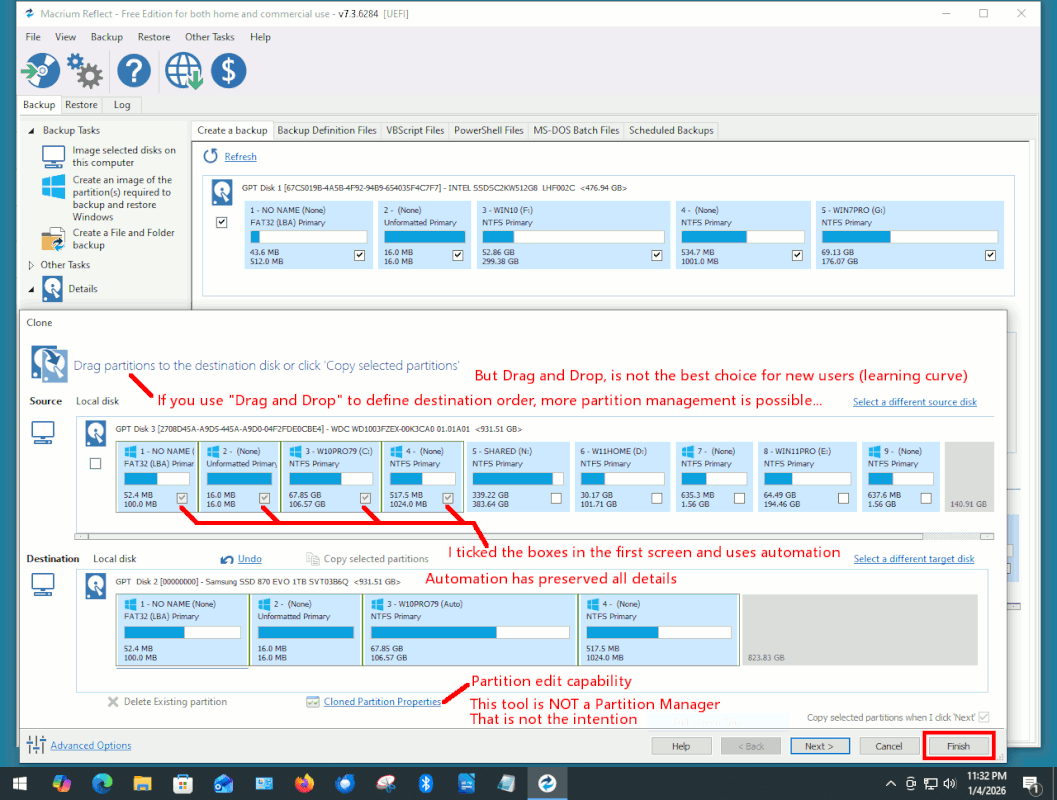Click the Bluetooth taskbar icon
Viewport: 1057px width, 800px height.
click(425, 783)
